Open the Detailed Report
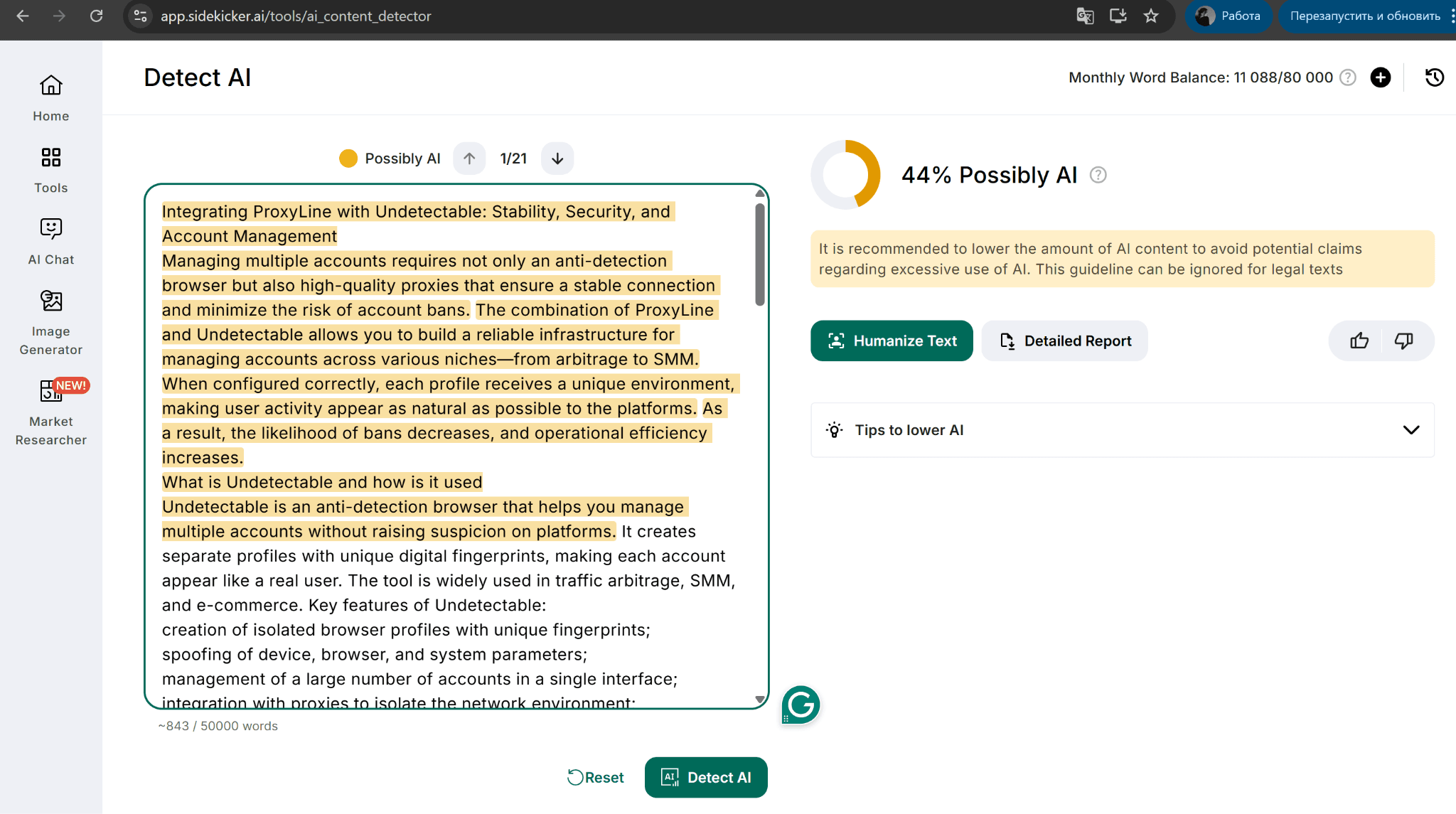 point(1064,341)
